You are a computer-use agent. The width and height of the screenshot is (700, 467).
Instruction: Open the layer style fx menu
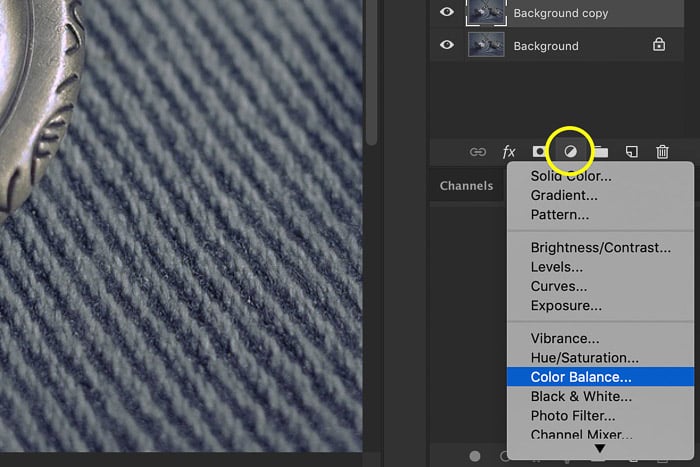pos(509,152)
